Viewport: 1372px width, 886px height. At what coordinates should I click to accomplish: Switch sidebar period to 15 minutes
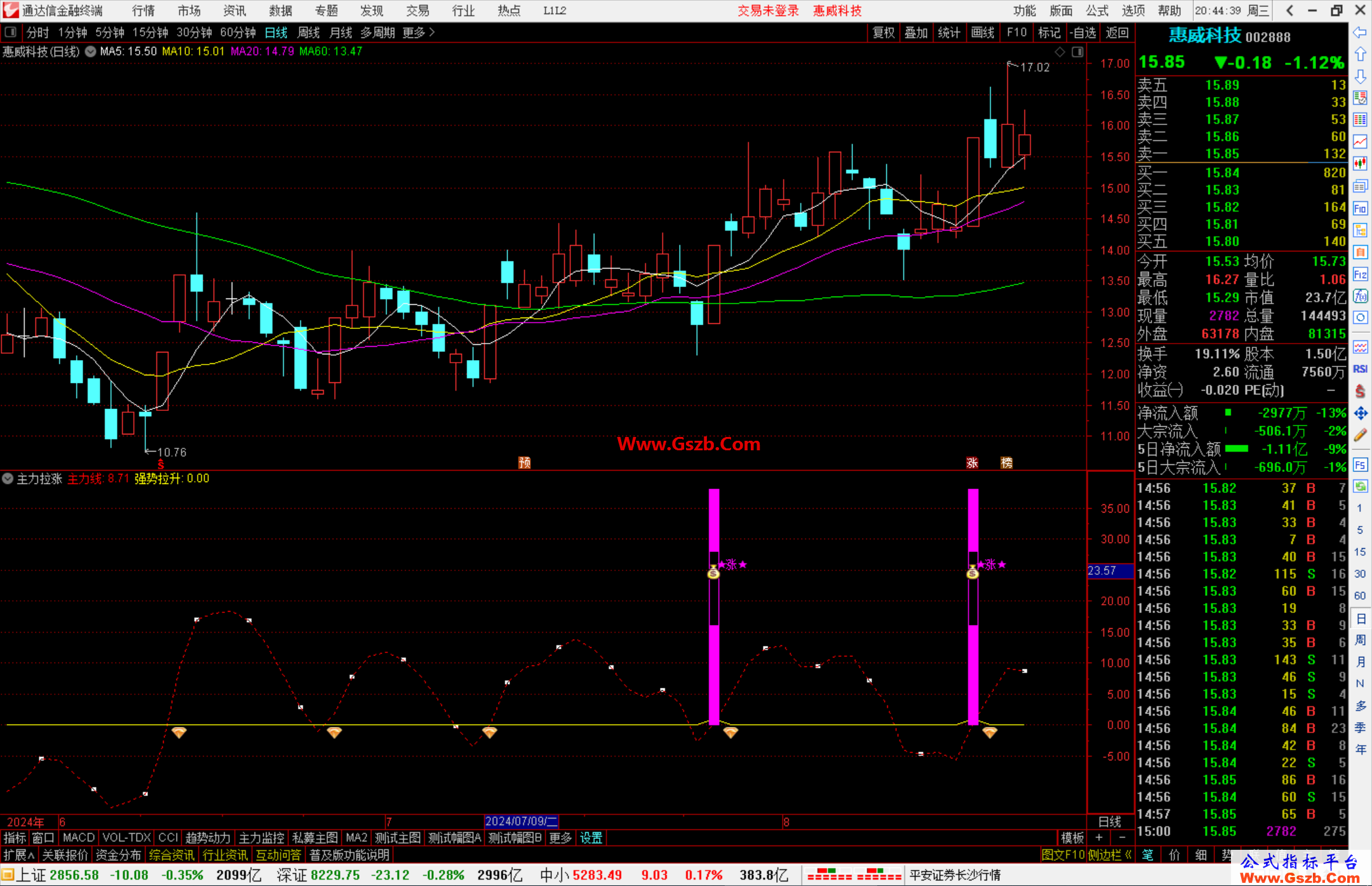point(1359,552)
